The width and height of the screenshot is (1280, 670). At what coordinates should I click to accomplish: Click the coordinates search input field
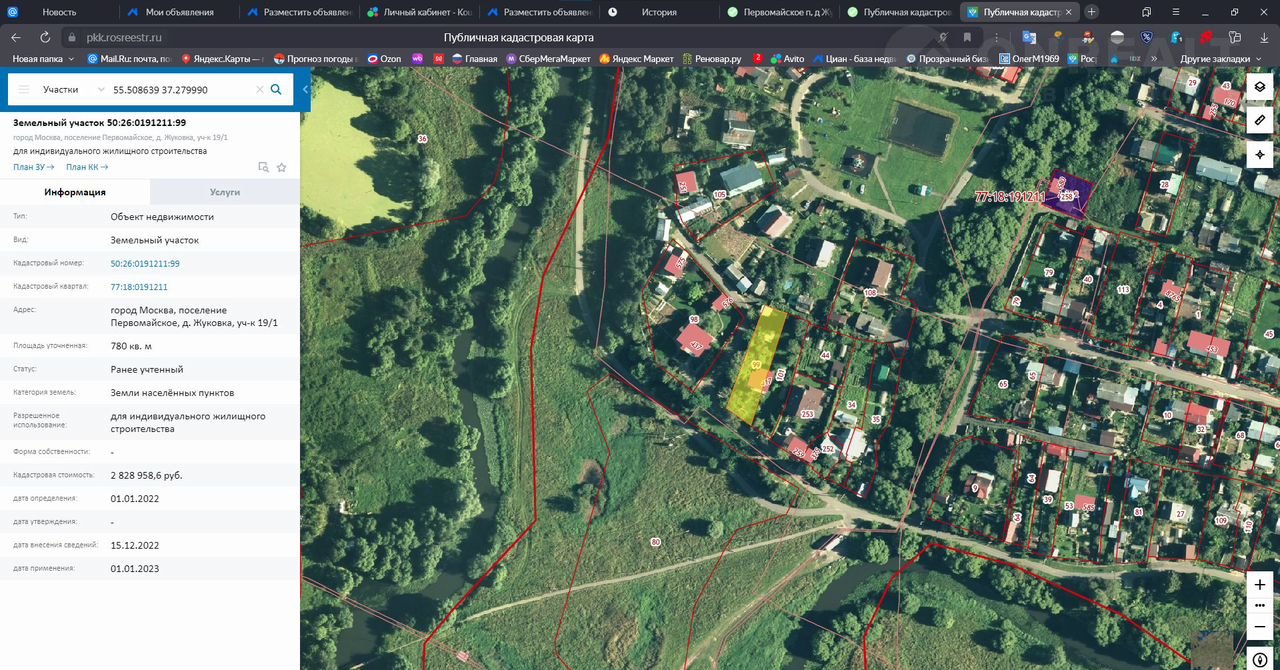180,89
